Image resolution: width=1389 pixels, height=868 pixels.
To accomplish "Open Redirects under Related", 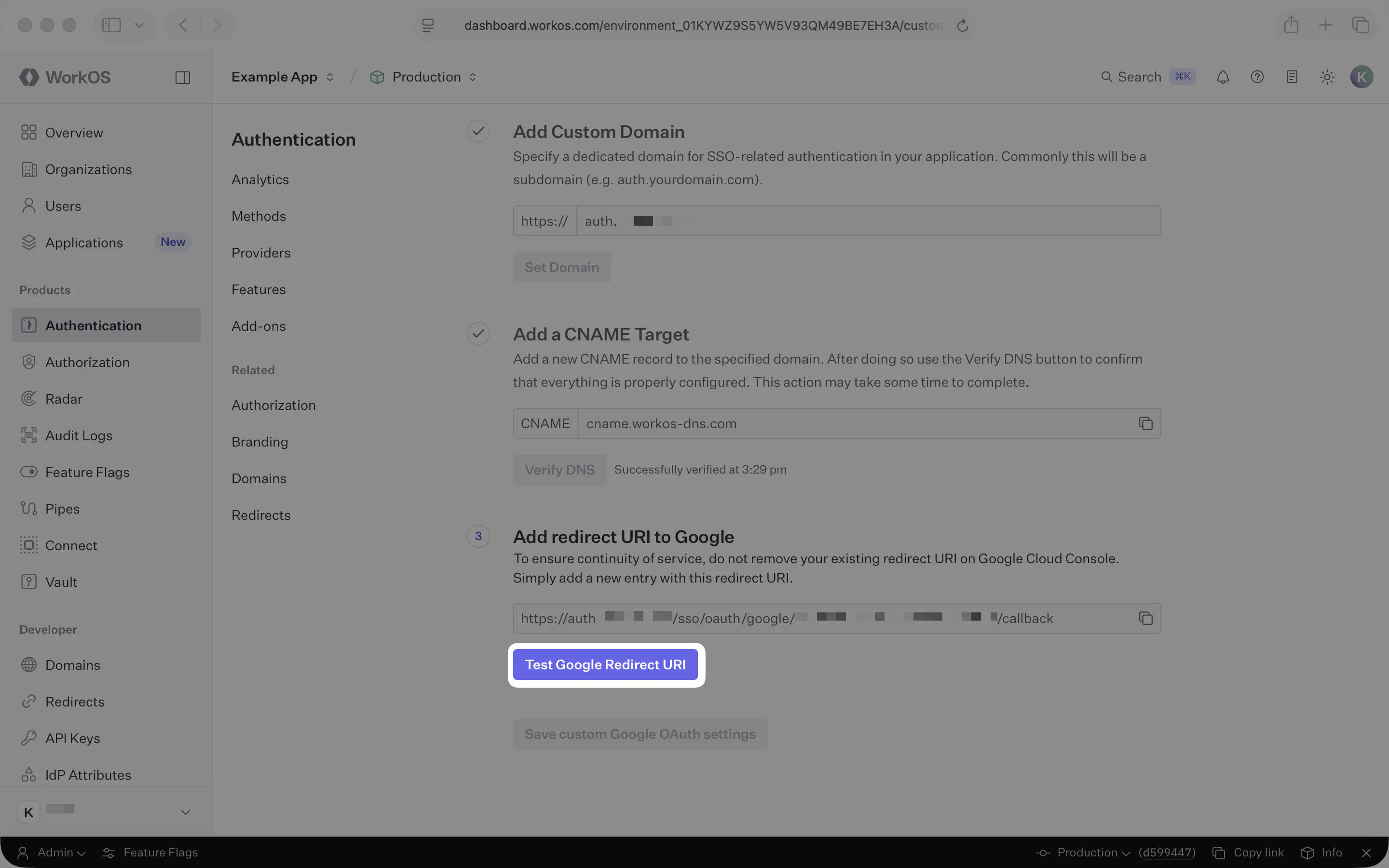I will 261,515.
